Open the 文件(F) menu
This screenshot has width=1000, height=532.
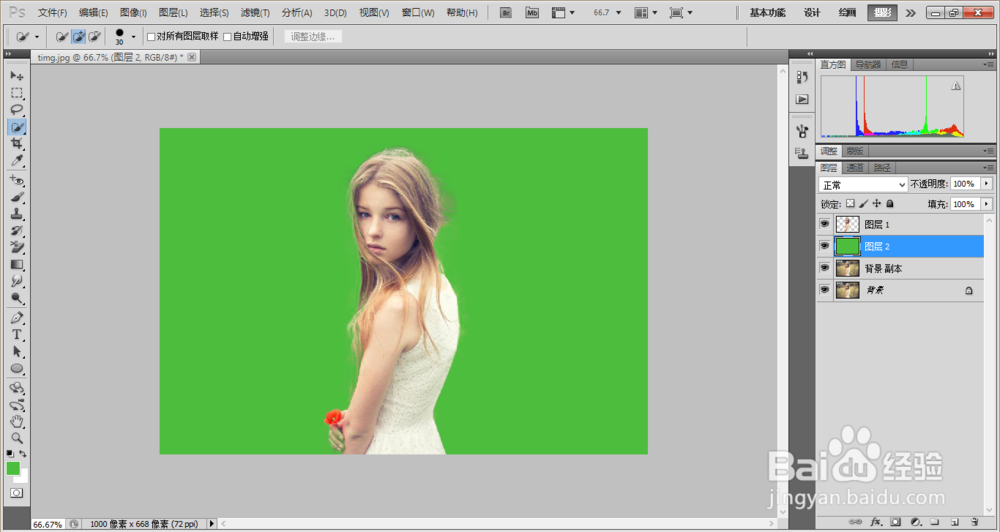point(52,13)
